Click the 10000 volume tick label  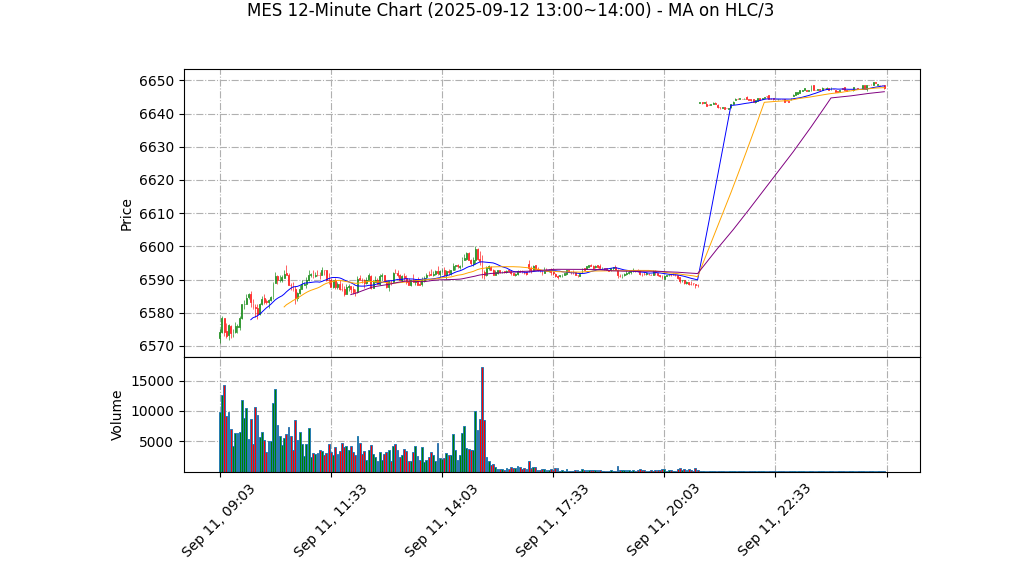152,411
